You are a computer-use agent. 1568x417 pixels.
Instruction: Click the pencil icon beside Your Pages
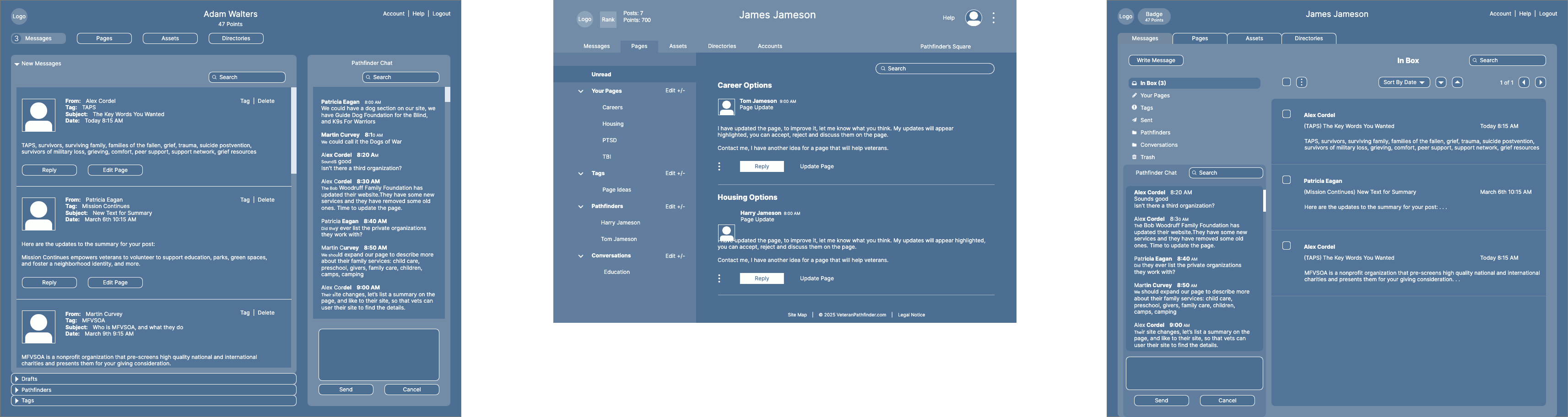(1135, 96)
